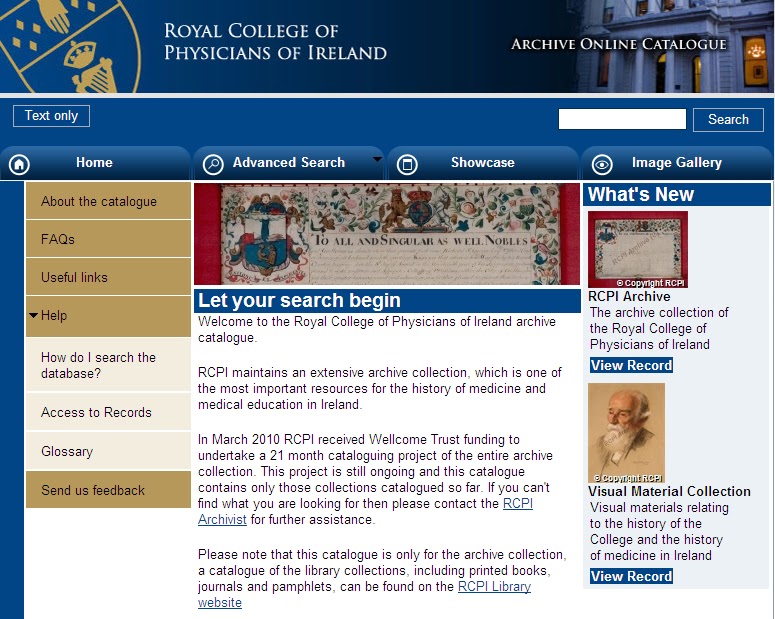Open the Image Gallery tab

[677, 163]
